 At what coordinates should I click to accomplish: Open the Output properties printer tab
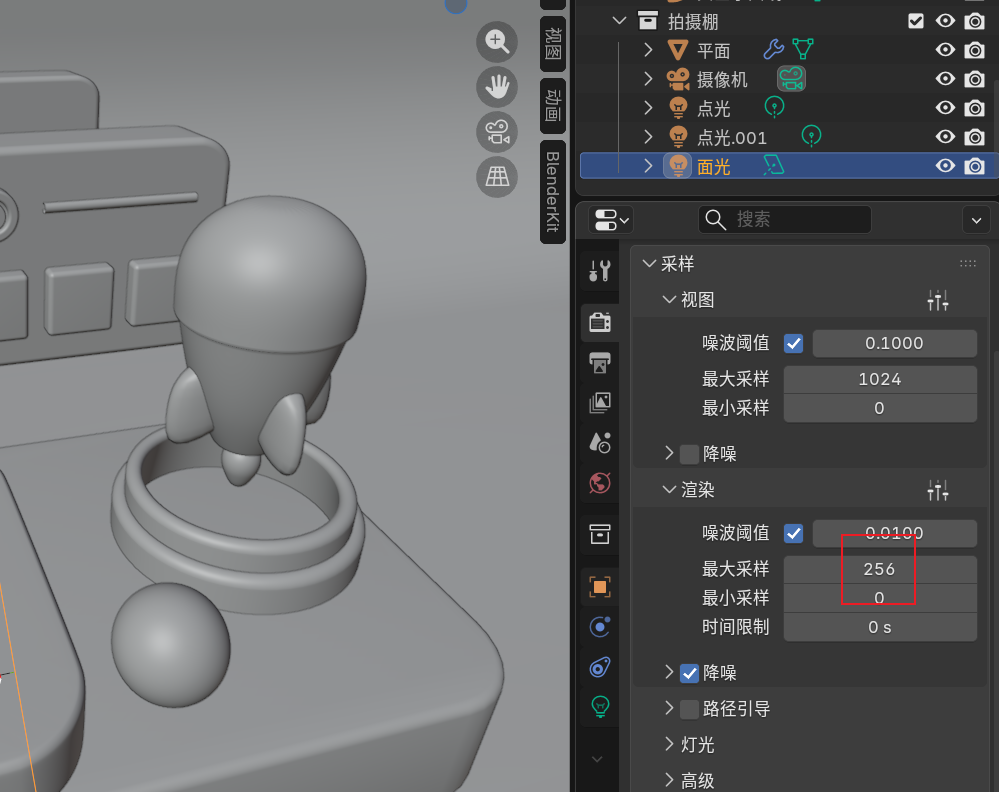(x=600, y=362)
